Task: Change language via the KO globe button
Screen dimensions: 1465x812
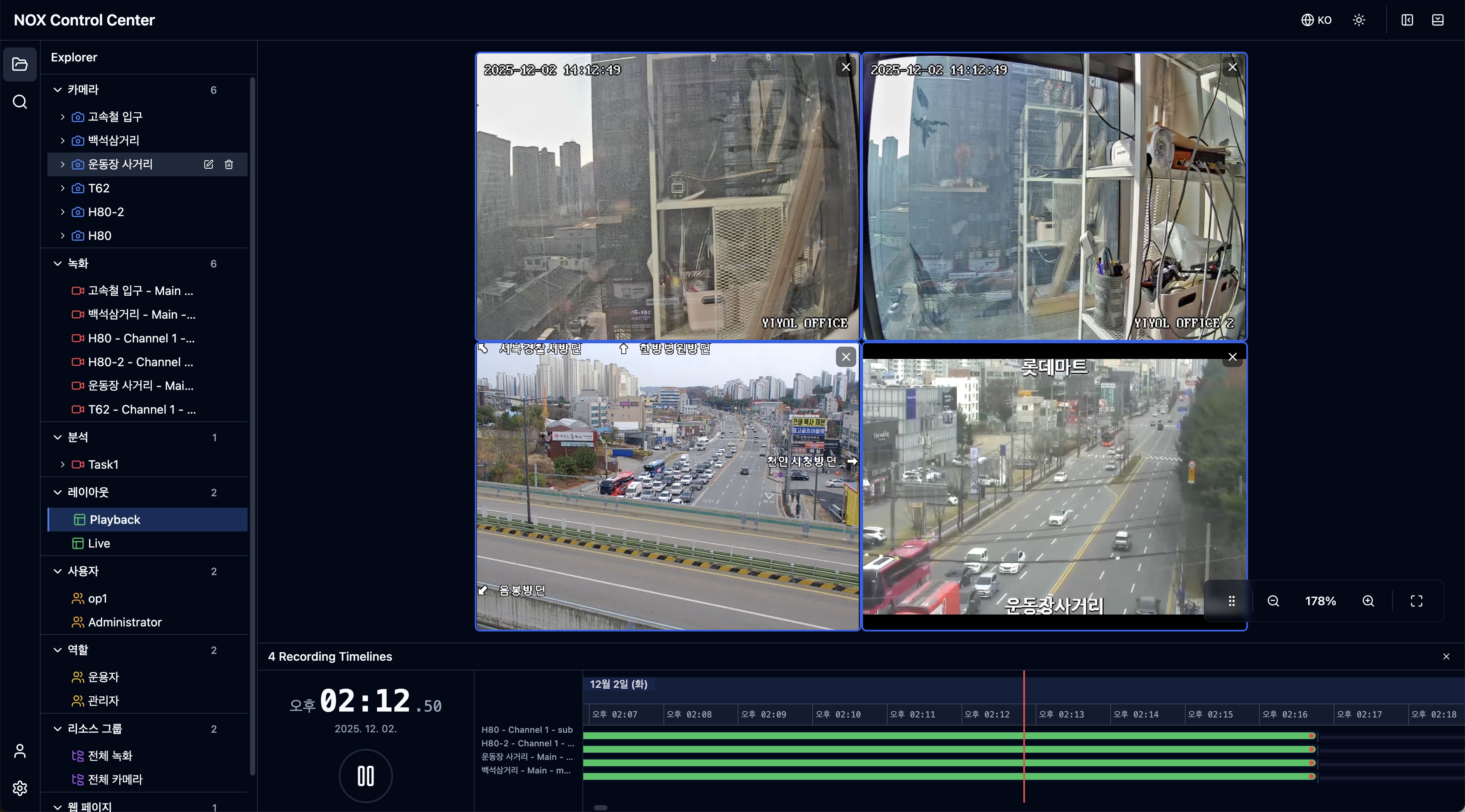Action: click(x=1316, y=20)
